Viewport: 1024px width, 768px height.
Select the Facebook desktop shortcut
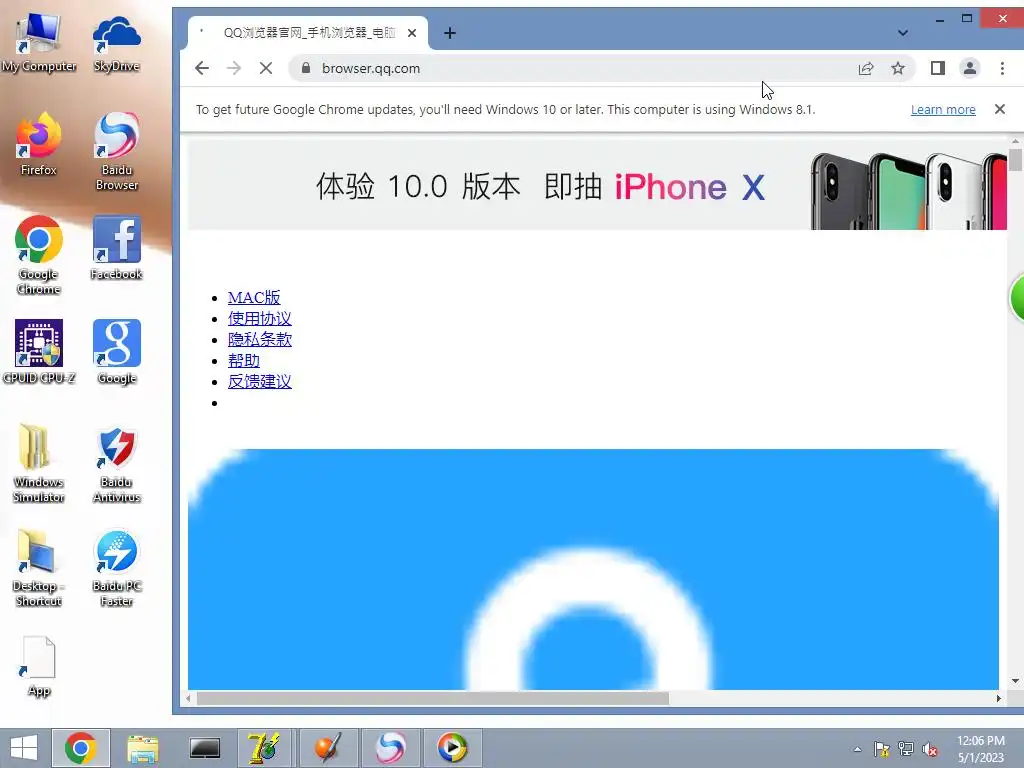[x=116, y=249]
